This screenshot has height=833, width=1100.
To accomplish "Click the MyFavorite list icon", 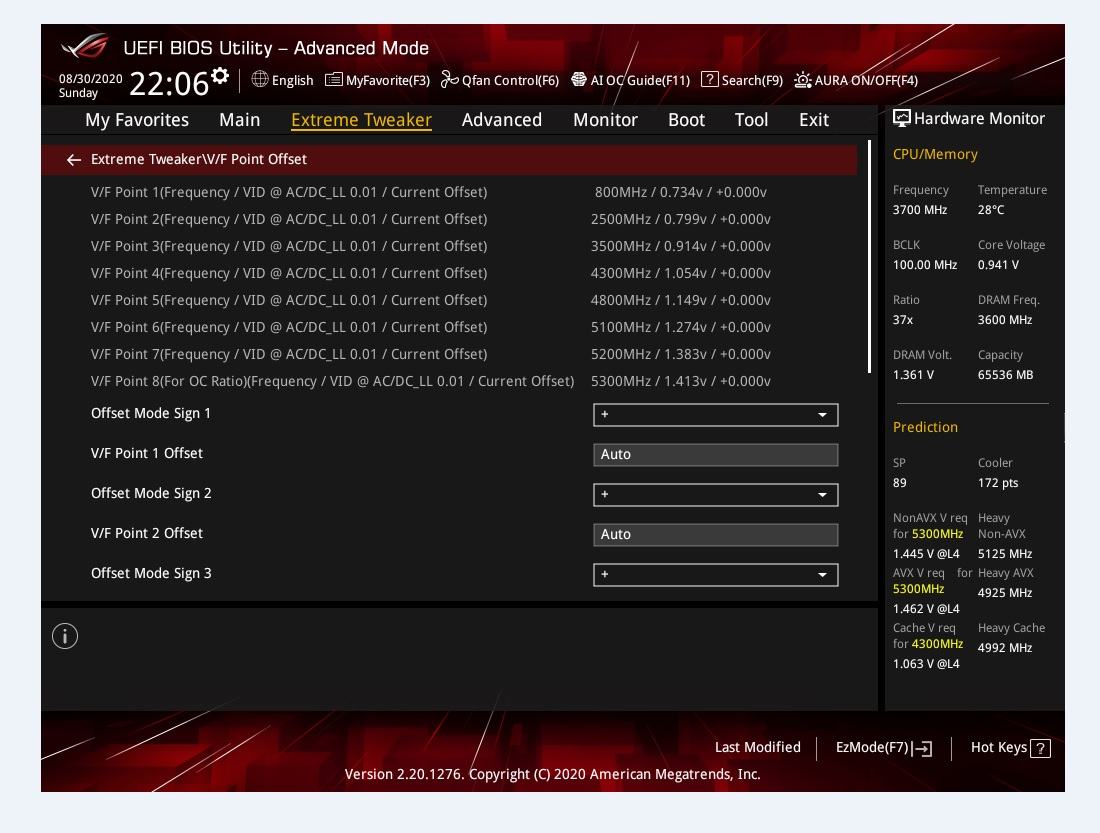I will tap(334, 79).
